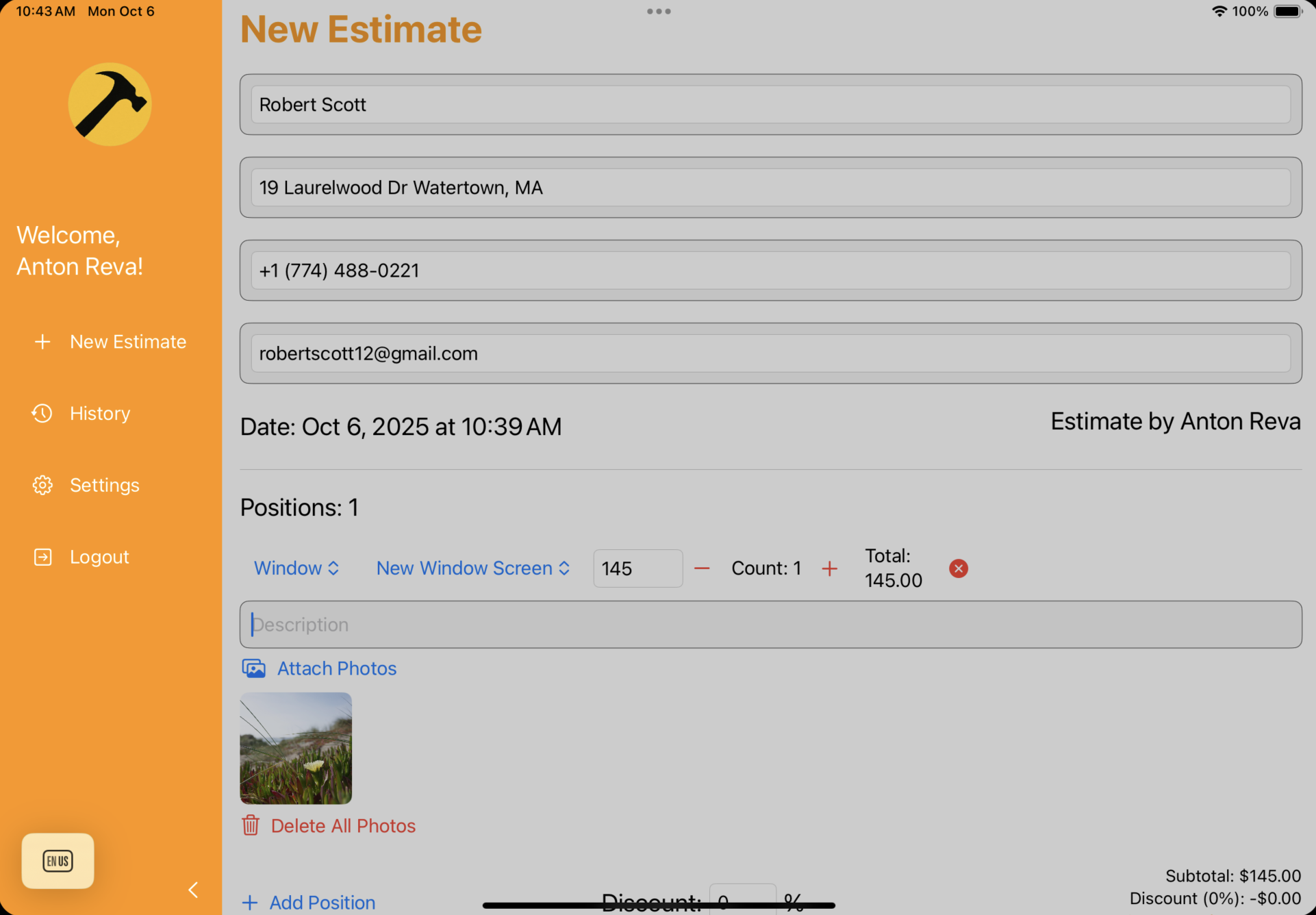
Task: Click the email field robertscott12@gmail.com
Action: click(x=770, y=353)
